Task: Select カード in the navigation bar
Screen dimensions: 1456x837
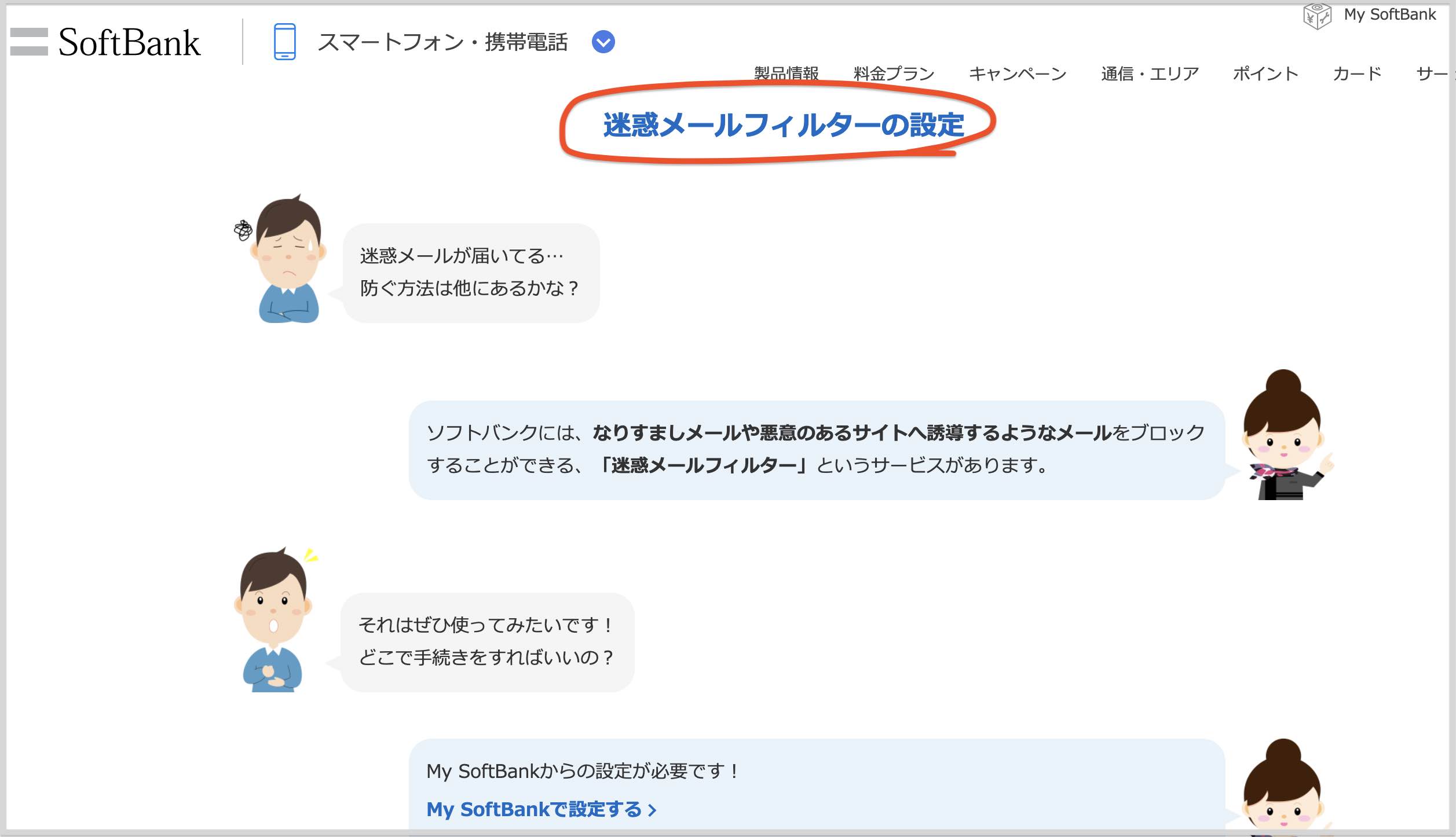Action: click(x=1357, y=74)
